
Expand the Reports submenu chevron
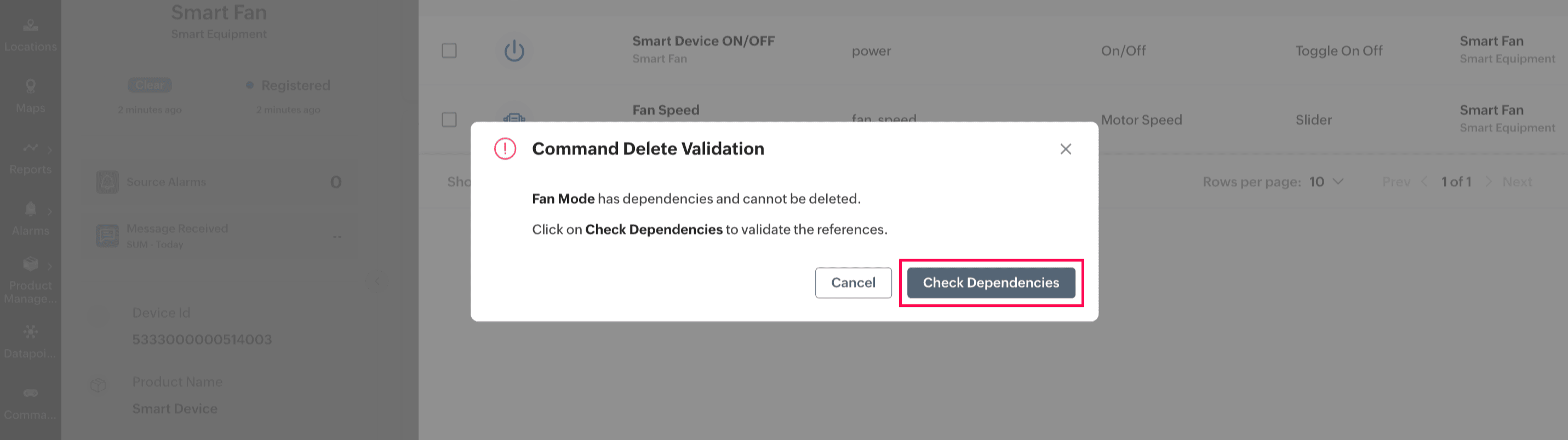click(49, 150)
